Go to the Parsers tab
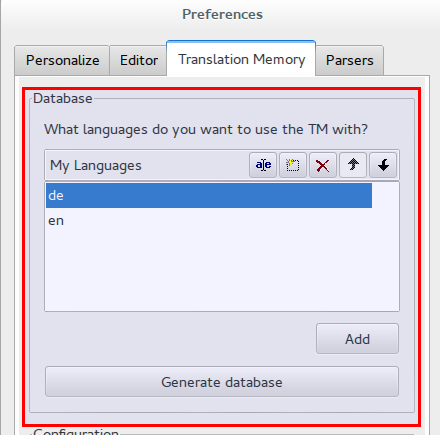Screen dimensions: 440x435 [350, 60]
